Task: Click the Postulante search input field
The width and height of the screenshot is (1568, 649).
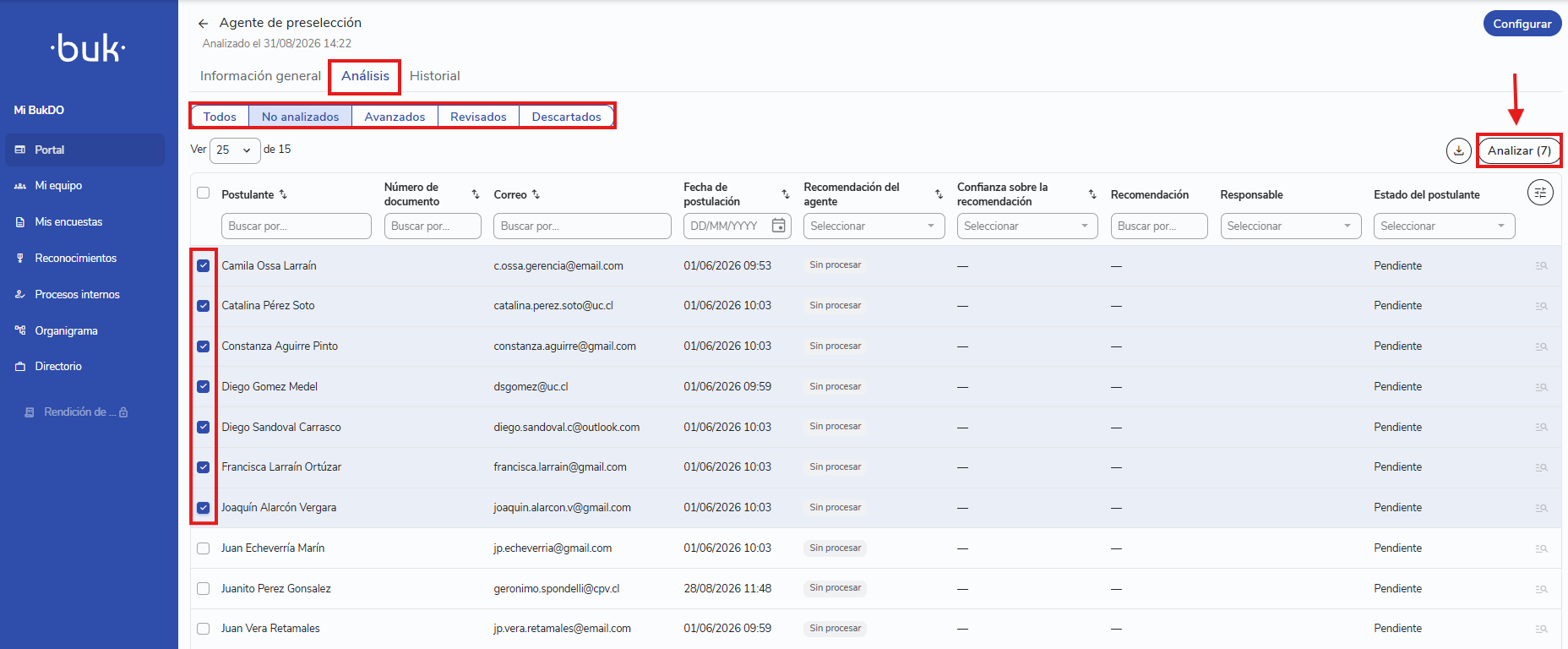Action: tap(296, 226)
